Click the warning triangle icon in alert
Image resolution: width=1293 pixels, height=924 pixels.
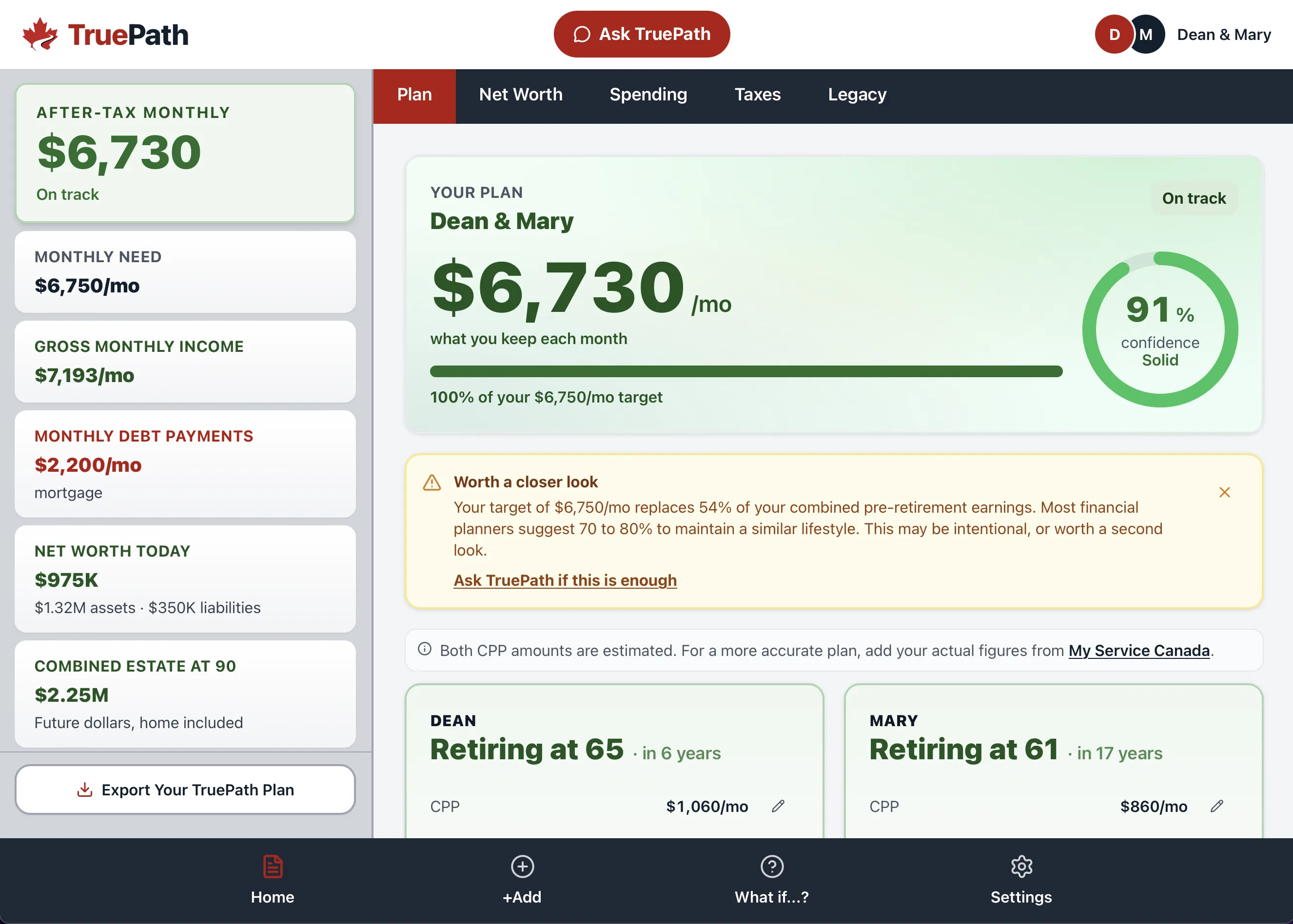click(x=432, y=483)
